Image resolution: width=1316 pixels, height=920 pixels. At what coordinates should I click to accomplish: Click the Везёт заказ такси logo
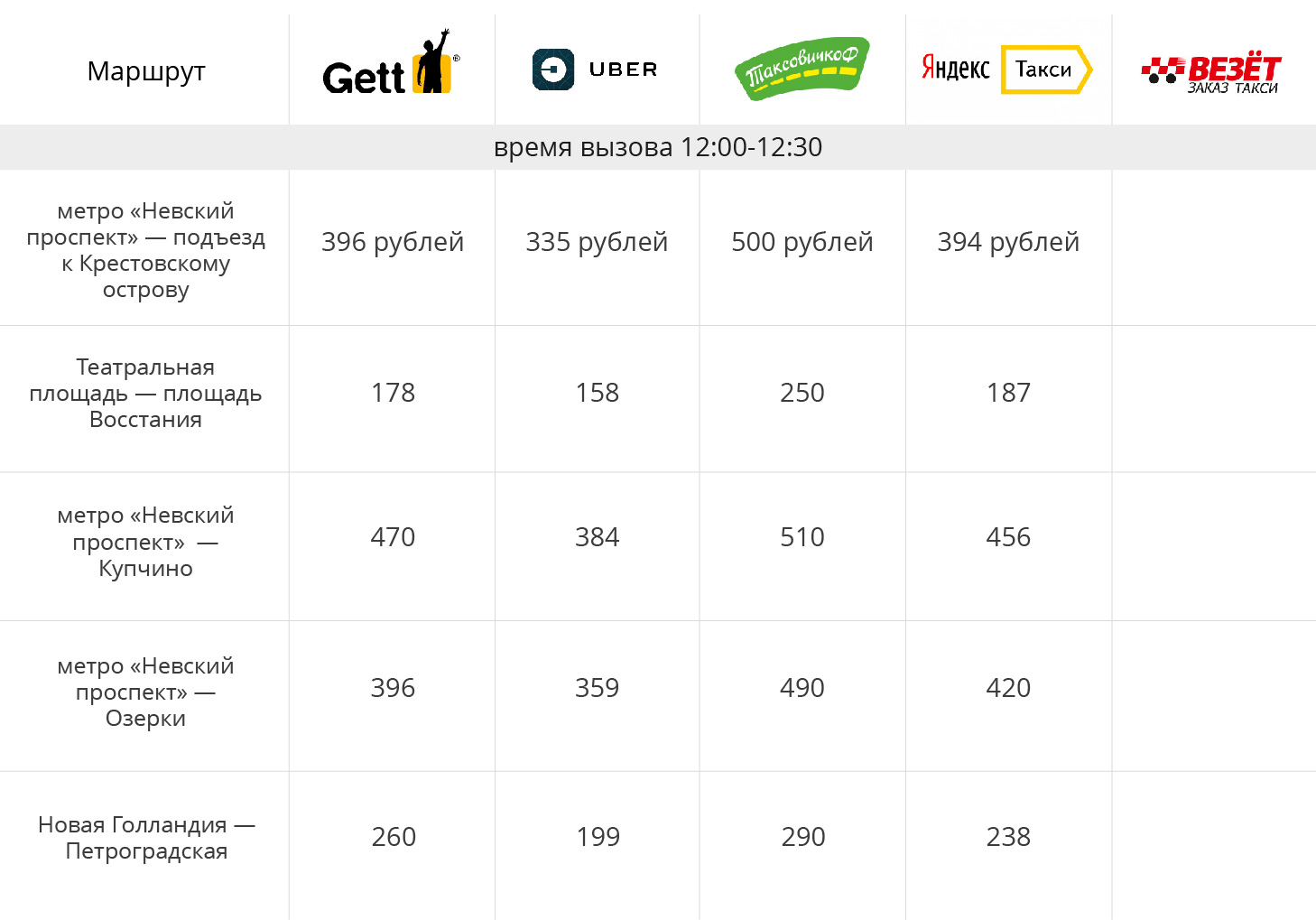click(1211, 72)
